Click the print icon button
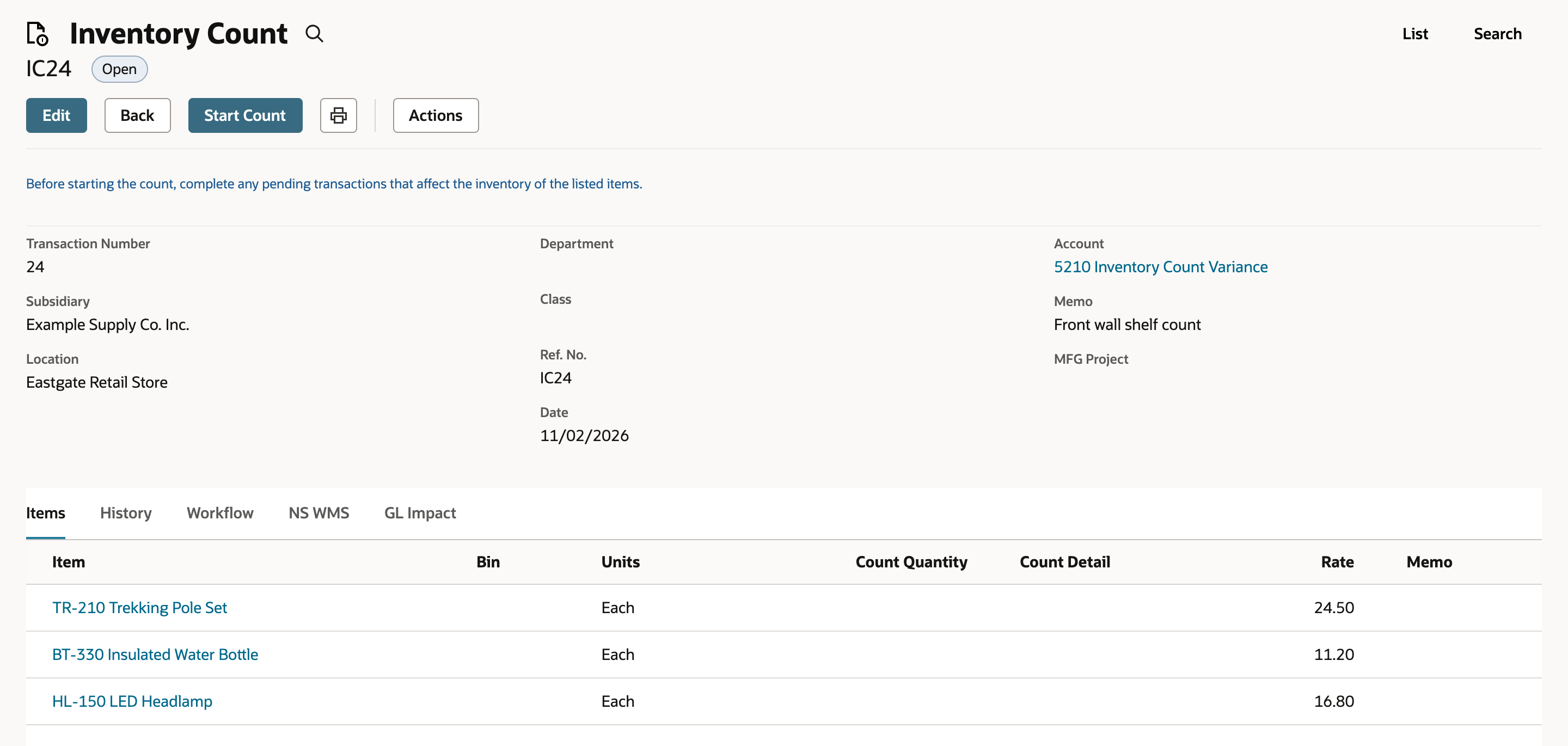The width and height of the screenshot is (1568, 746). (339, 115)
